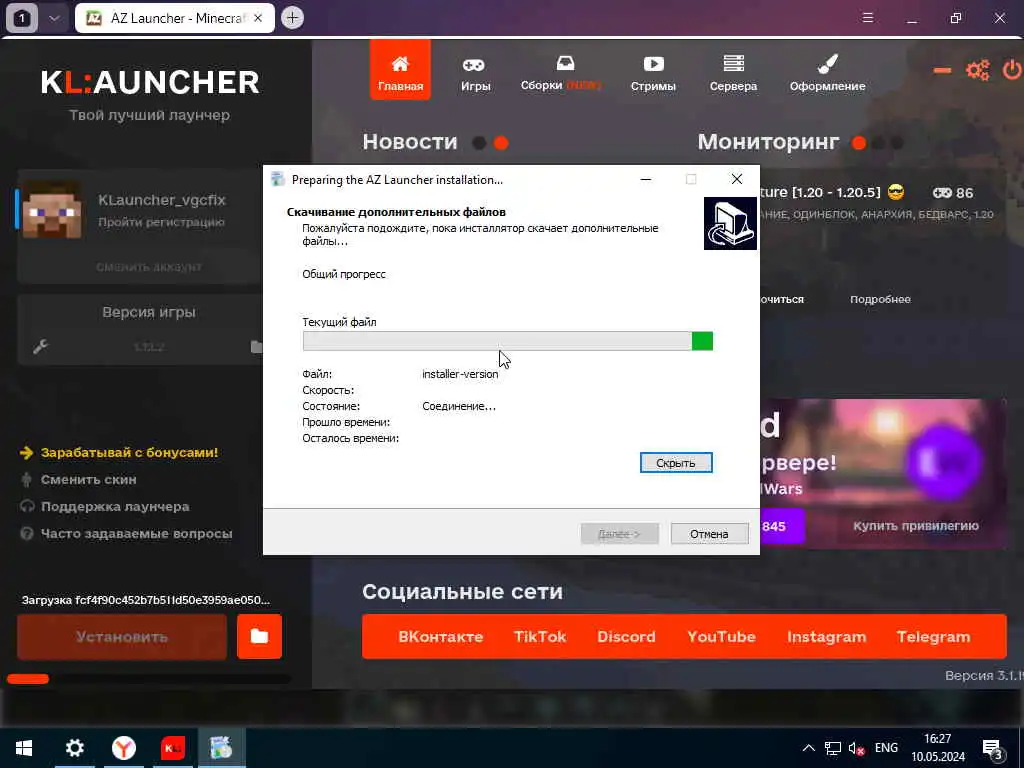The height and width of the screenshot is (768, 1024).
Task: Open Windows Start menu
Action: (x=24, y=748)
